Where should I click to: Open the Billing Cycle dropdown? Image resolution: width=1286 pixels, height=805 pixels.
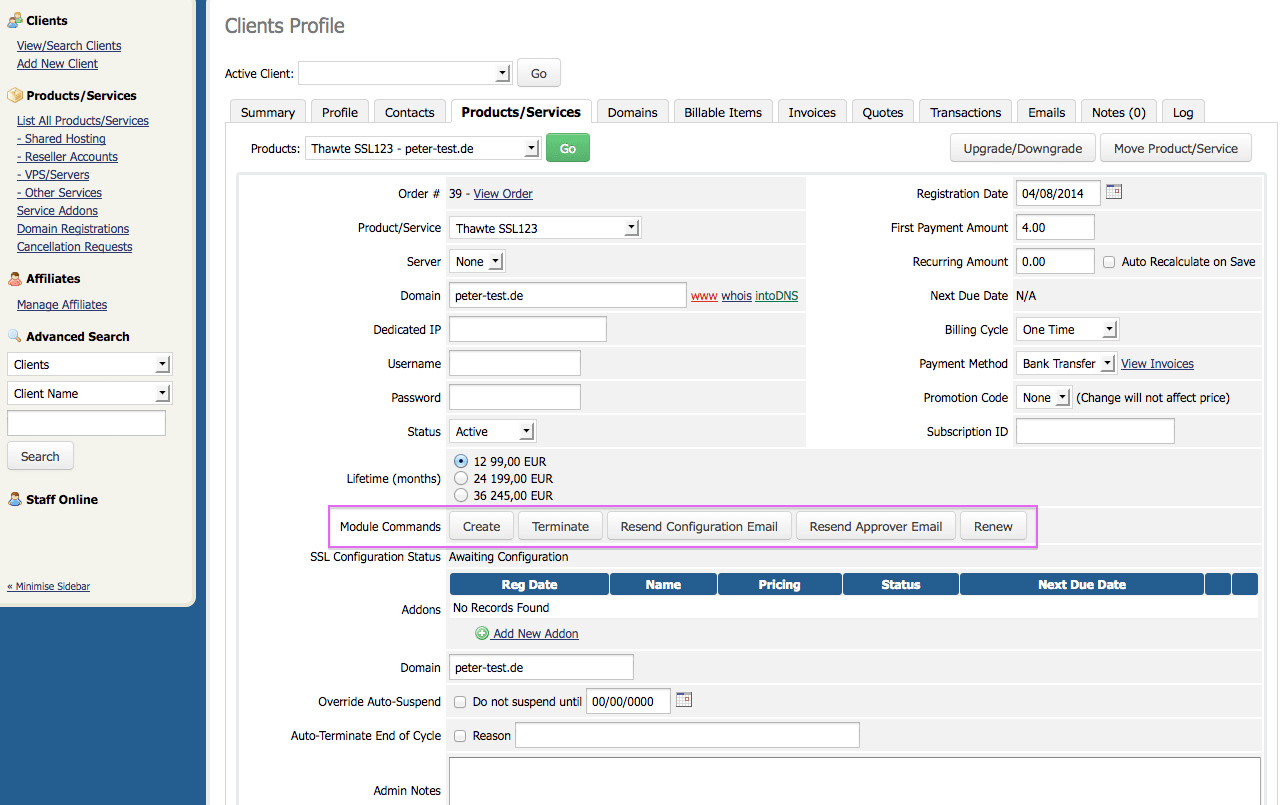coord(1067,330)
